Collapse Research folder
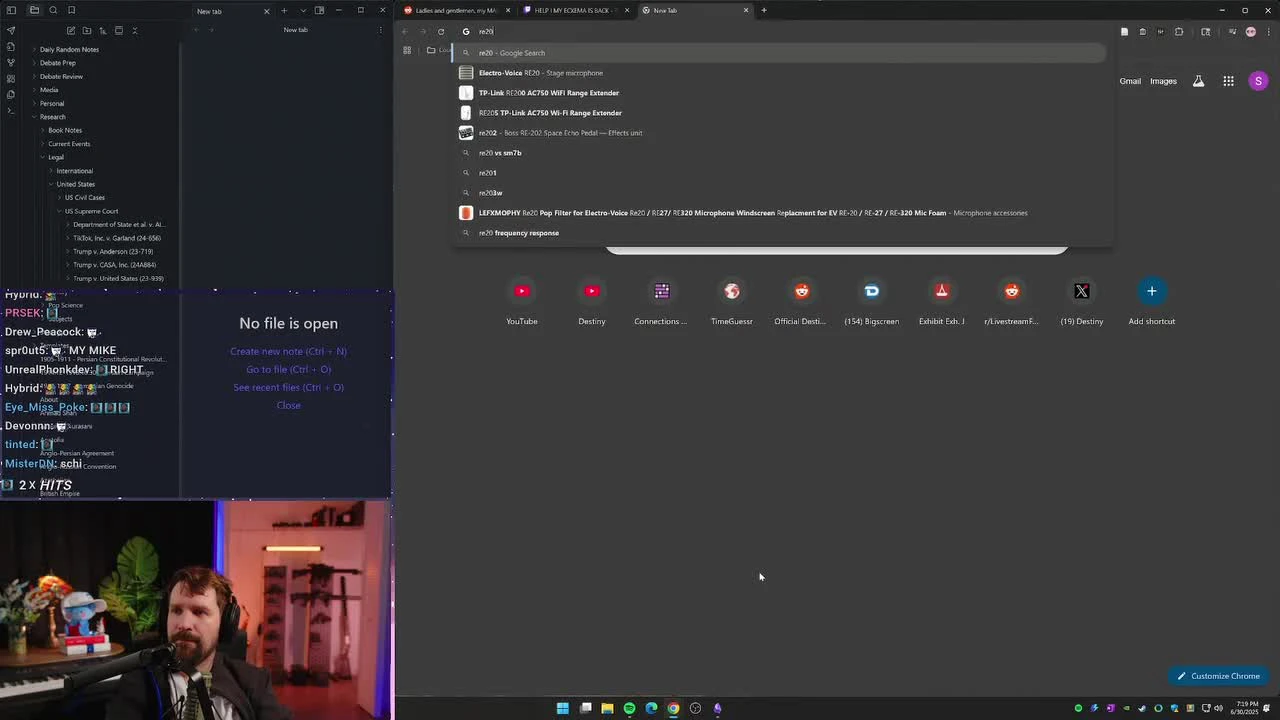The height and width of the screenshot is (720, 1280). tap(52, 117)
